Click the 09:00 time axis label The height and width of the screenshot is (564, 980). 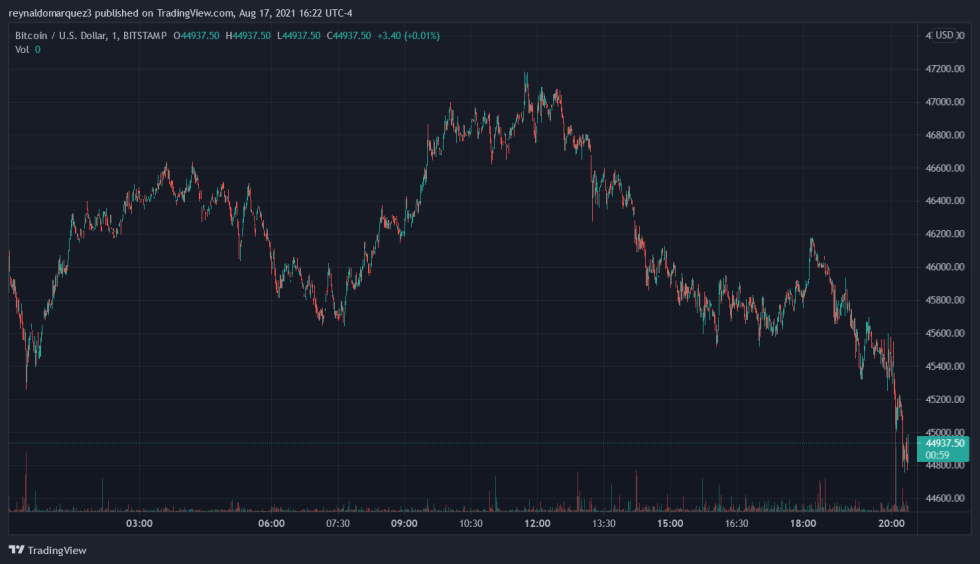[404, 523]
